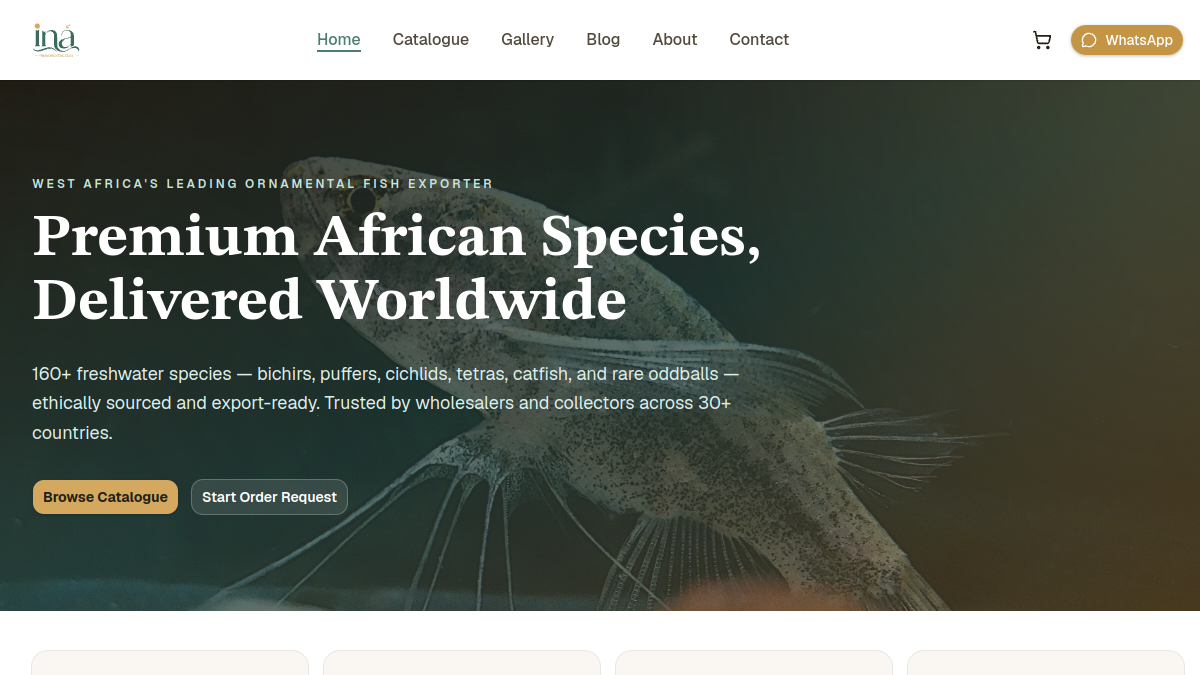Screen dimensions: 1200x675
Task: Open the About nav link
Action: click(675, 40)
